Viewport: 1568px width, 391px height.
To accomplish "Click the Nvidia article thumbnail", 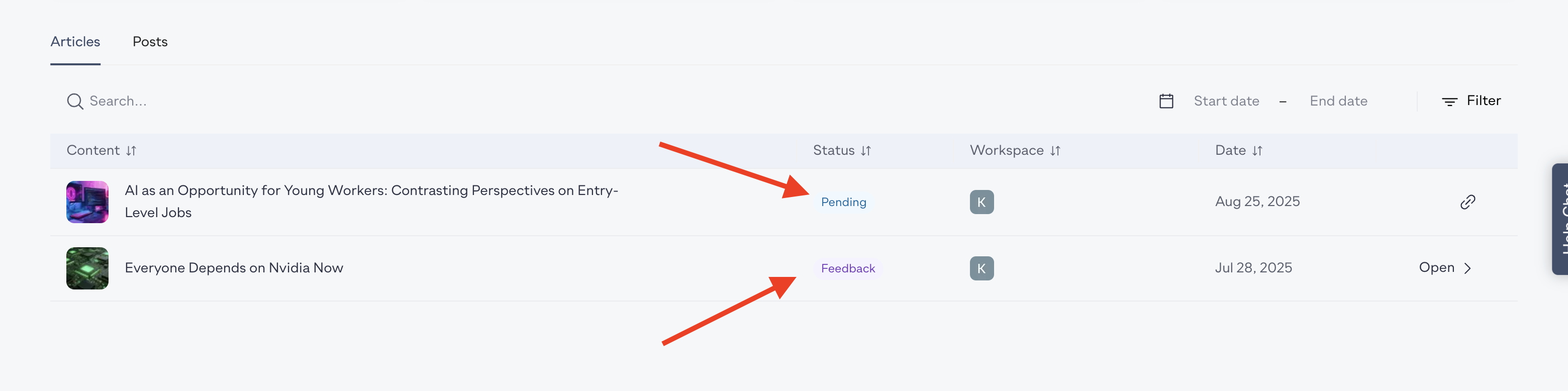I will (x=87, y=268).
